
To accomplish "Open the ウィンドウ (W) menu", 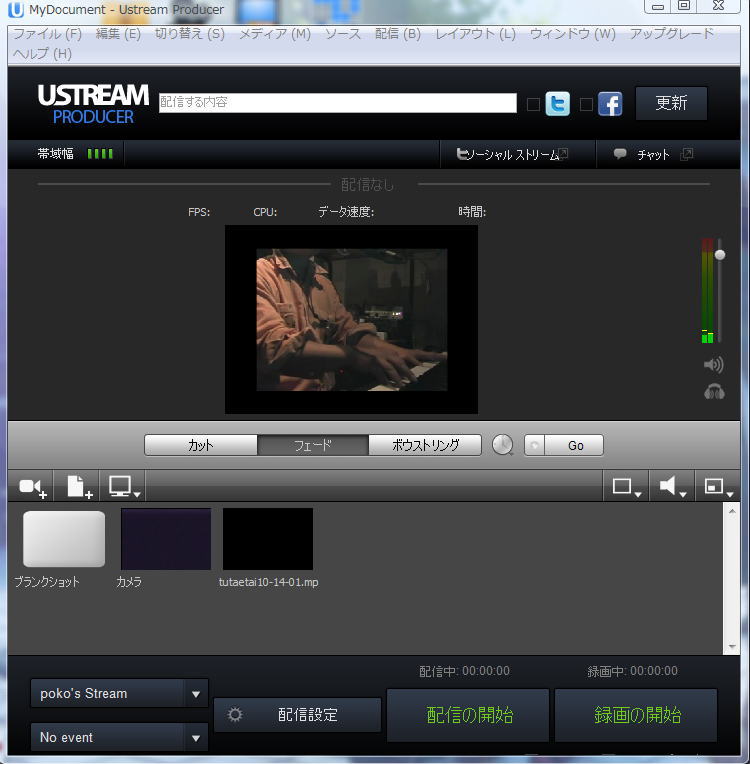I will pyautogui.click(x=573, y=34).
